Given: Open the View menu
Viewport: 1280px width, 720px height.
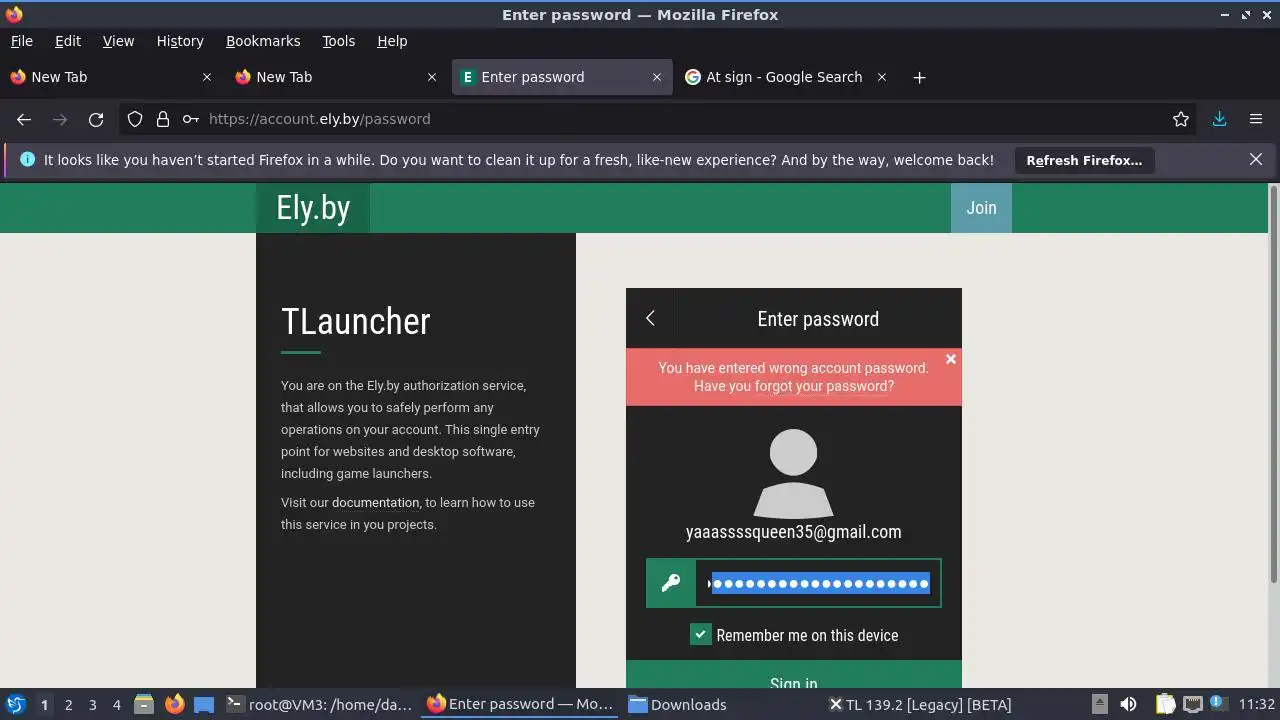Looking at the screenshot, I should pos(118,41).
